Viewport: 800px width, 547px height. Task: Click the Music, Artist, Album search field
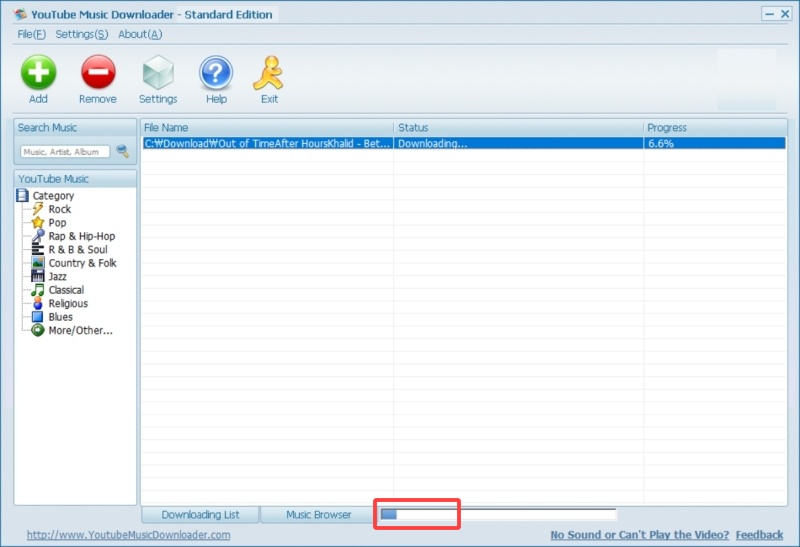click(x=65, y=152)
